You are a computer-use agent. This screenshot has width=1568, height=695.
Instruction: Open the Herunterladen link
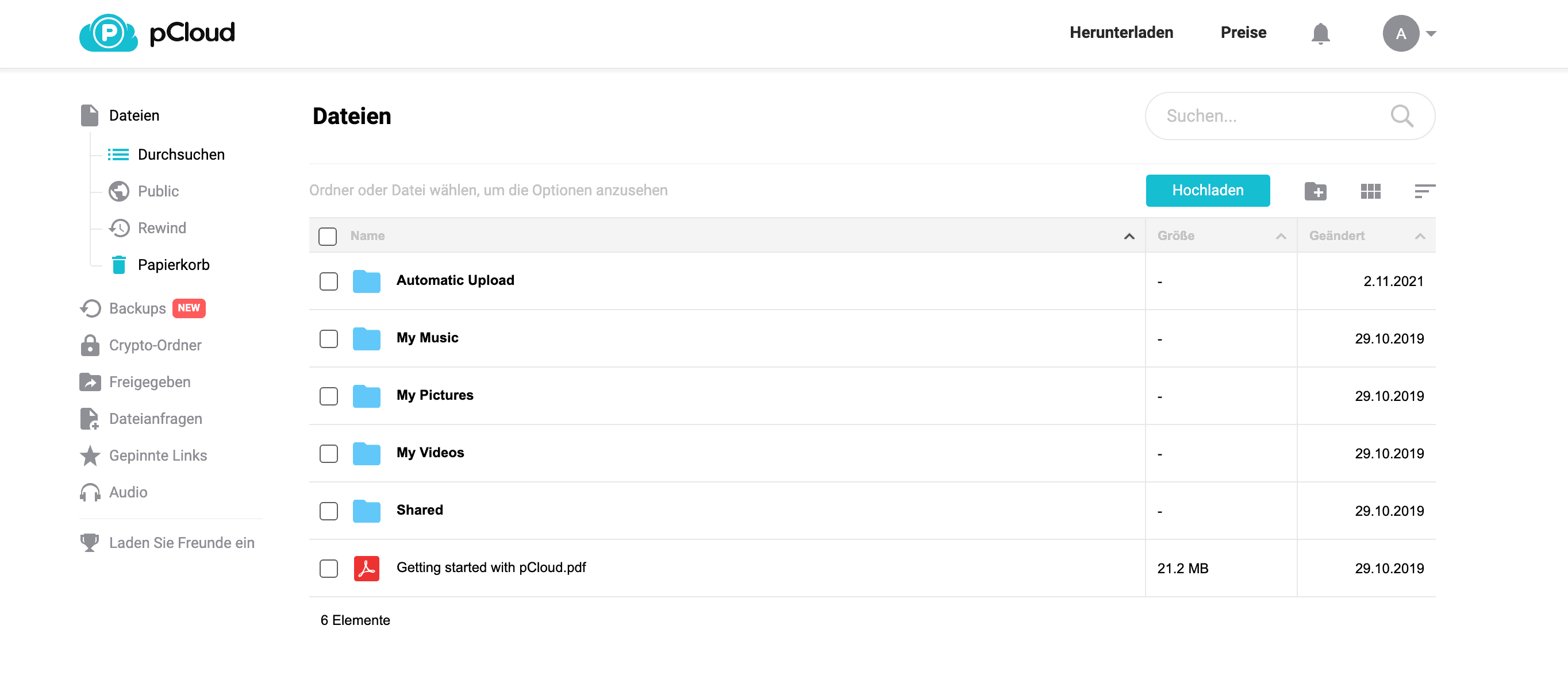[1121, 33]
